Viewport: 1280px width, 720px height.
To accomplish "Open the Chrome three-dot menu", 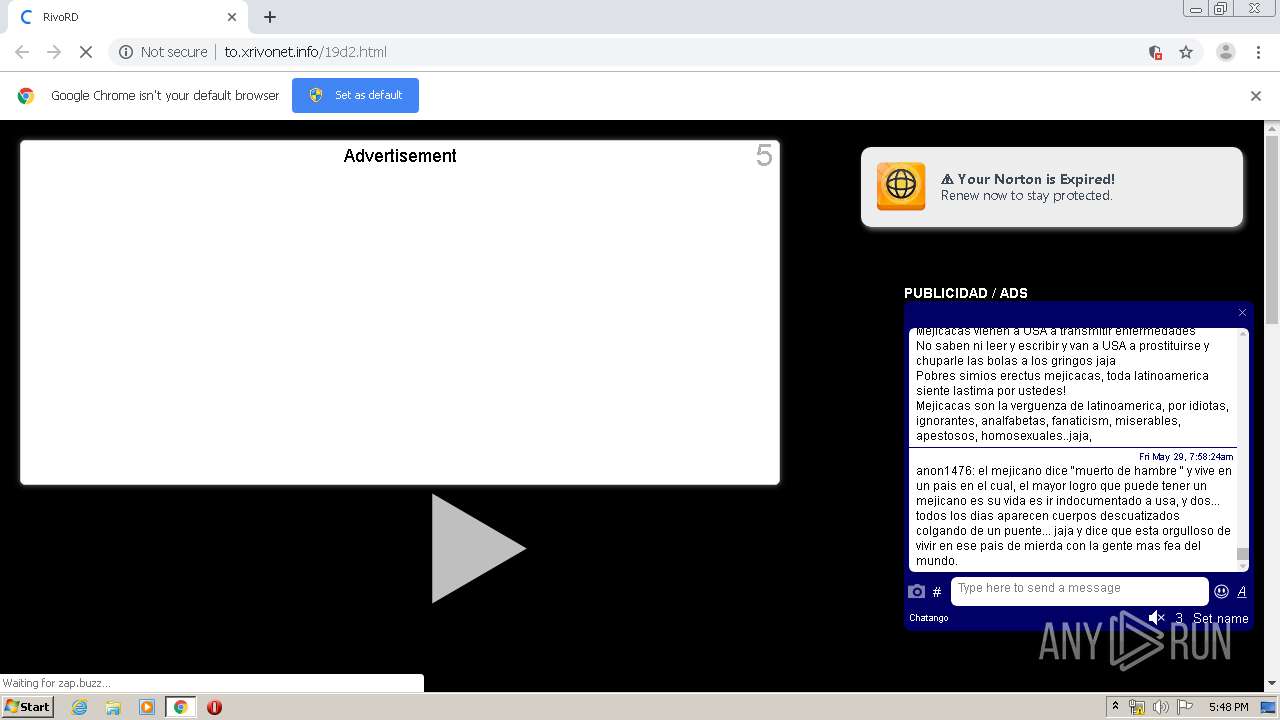I will pos(1259,52).
